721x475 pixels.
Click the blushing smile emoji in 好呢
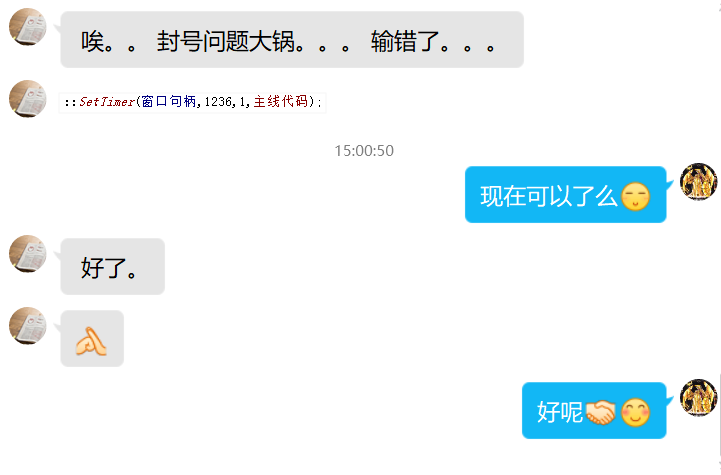point(635,412)
